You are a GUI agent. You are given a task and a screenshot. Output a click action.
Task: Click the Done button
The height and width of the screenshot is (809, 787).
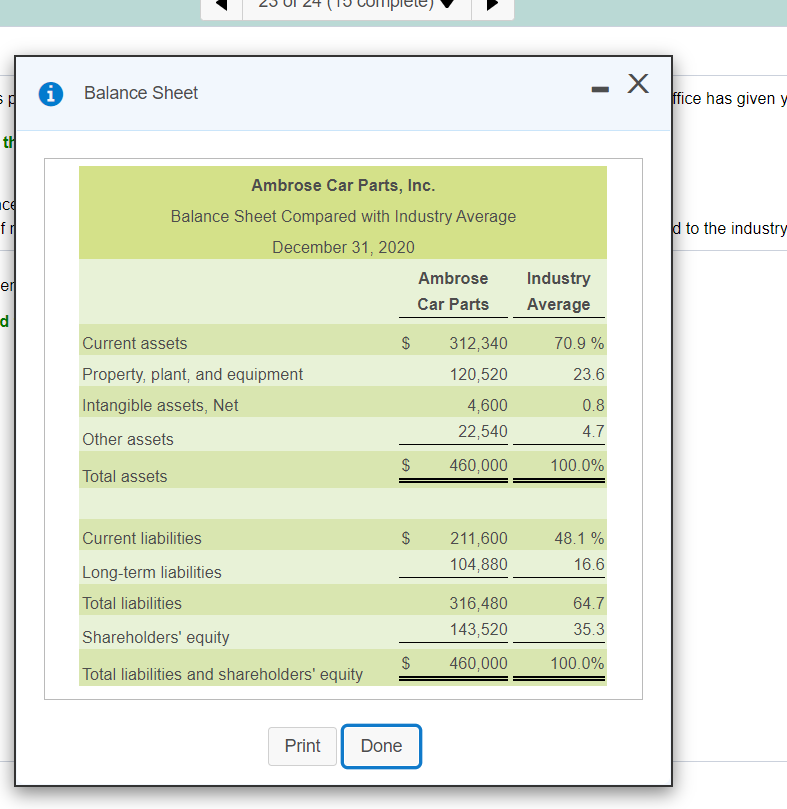coord(381,746)
